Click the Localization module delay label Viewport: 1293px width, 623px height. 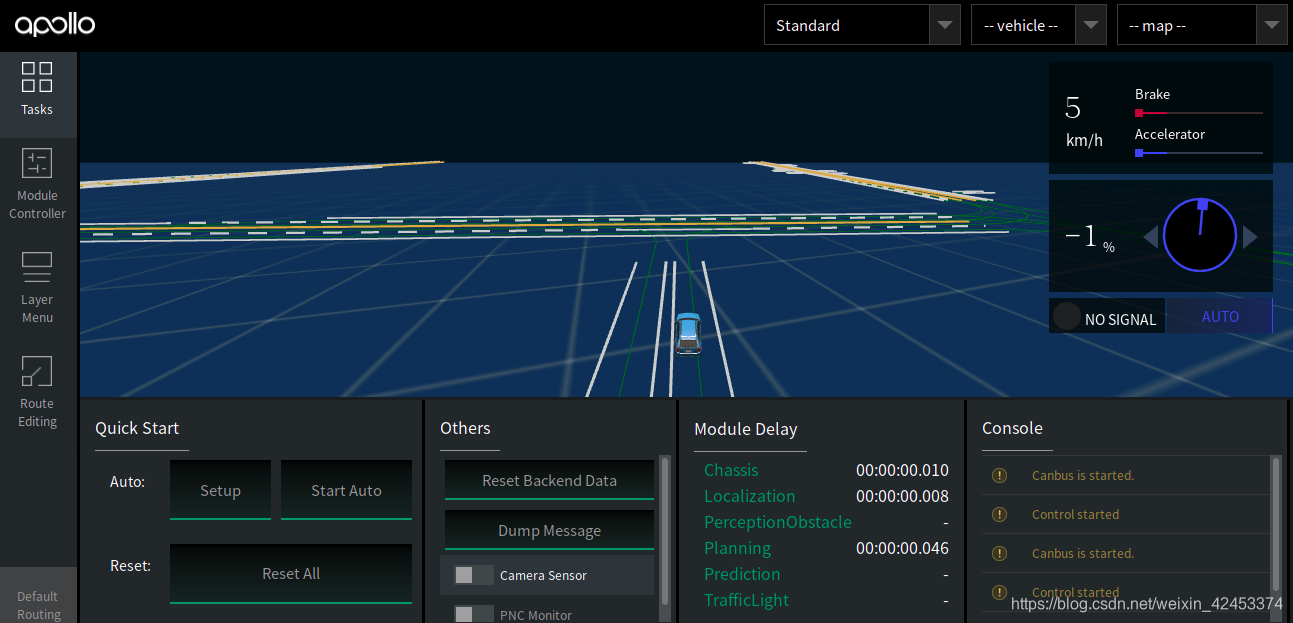click(x=750, y=496)
